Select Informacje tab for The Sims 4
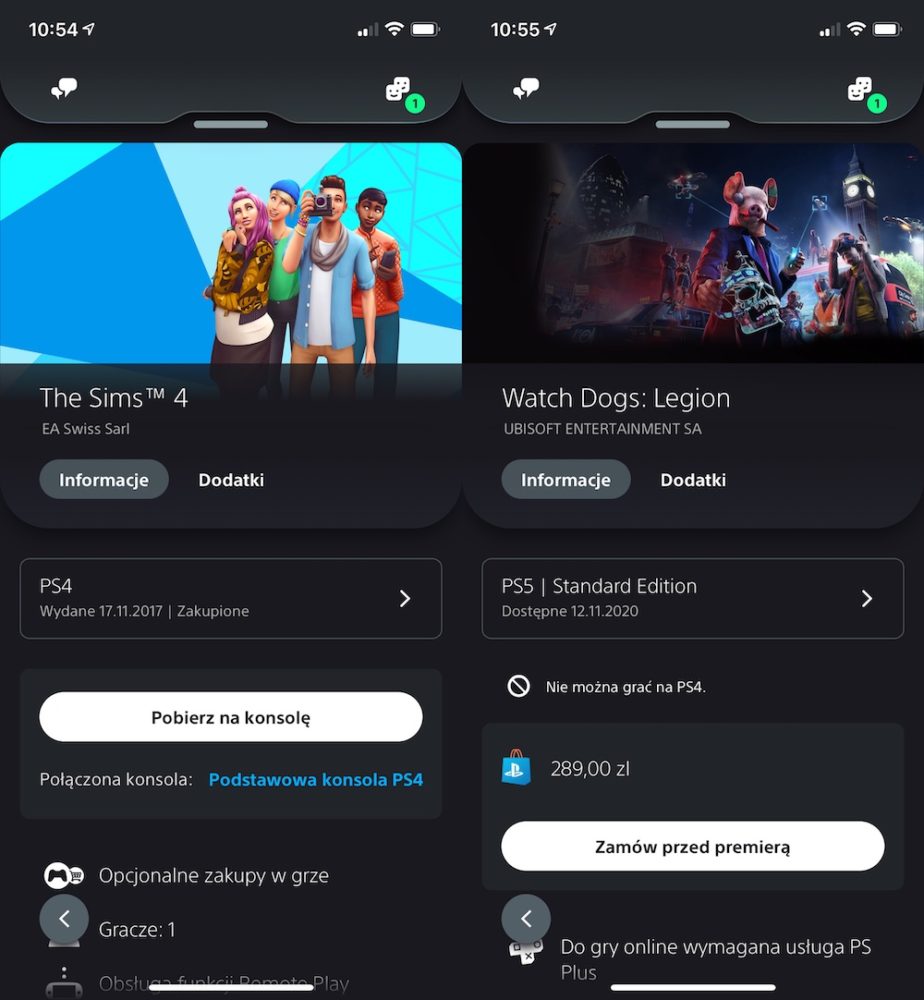924x1000 pixels. pyautogui.click(x=104, y=480)
